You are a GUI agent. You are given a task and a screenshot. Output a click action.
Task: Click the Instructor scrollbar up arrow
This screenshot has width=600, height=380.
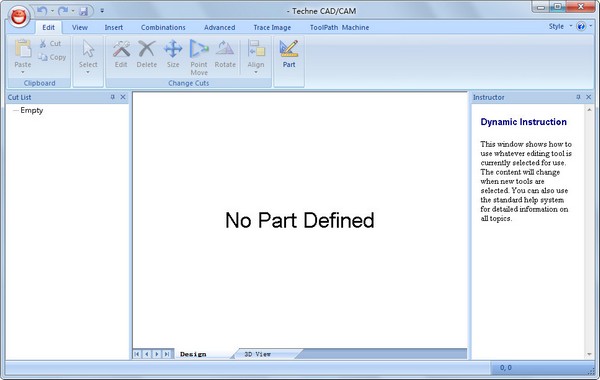589,110
